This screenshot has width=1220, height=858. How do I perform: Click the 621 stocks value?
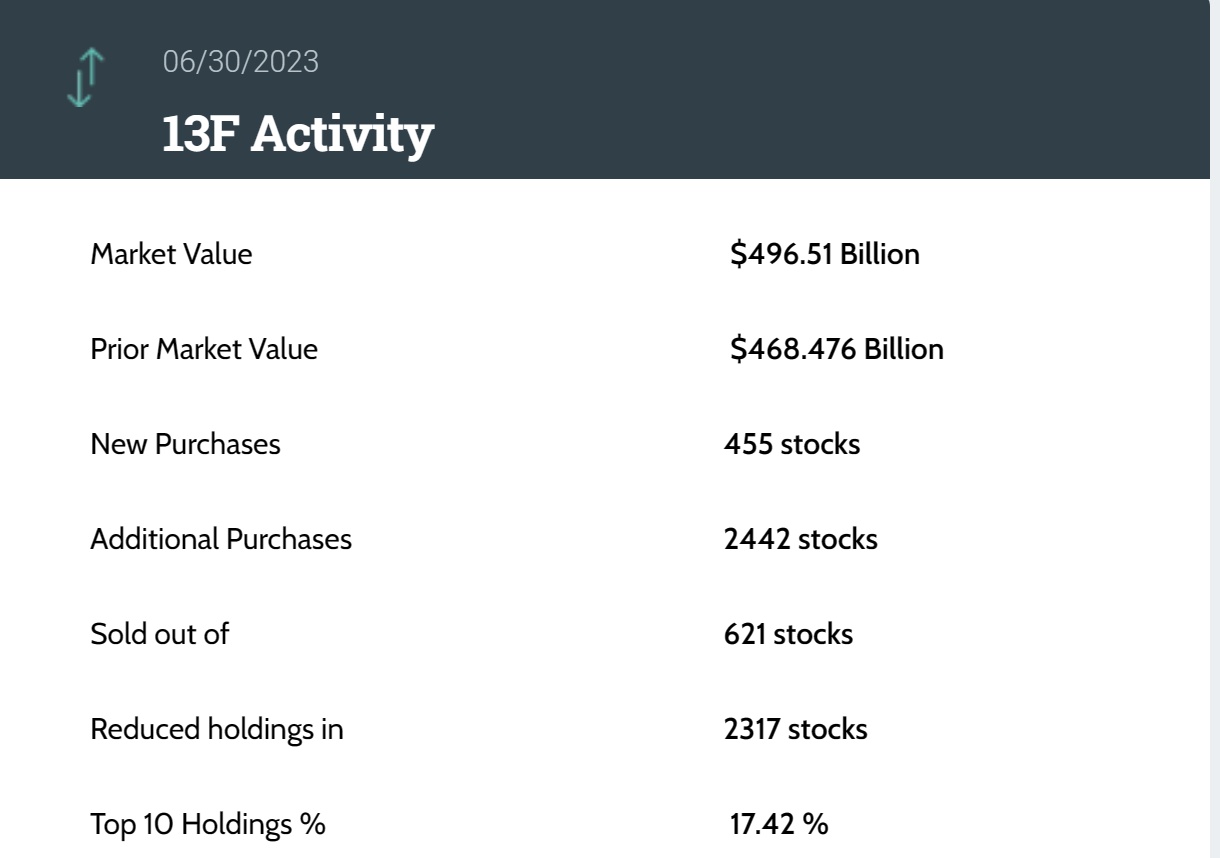(788, 634)
